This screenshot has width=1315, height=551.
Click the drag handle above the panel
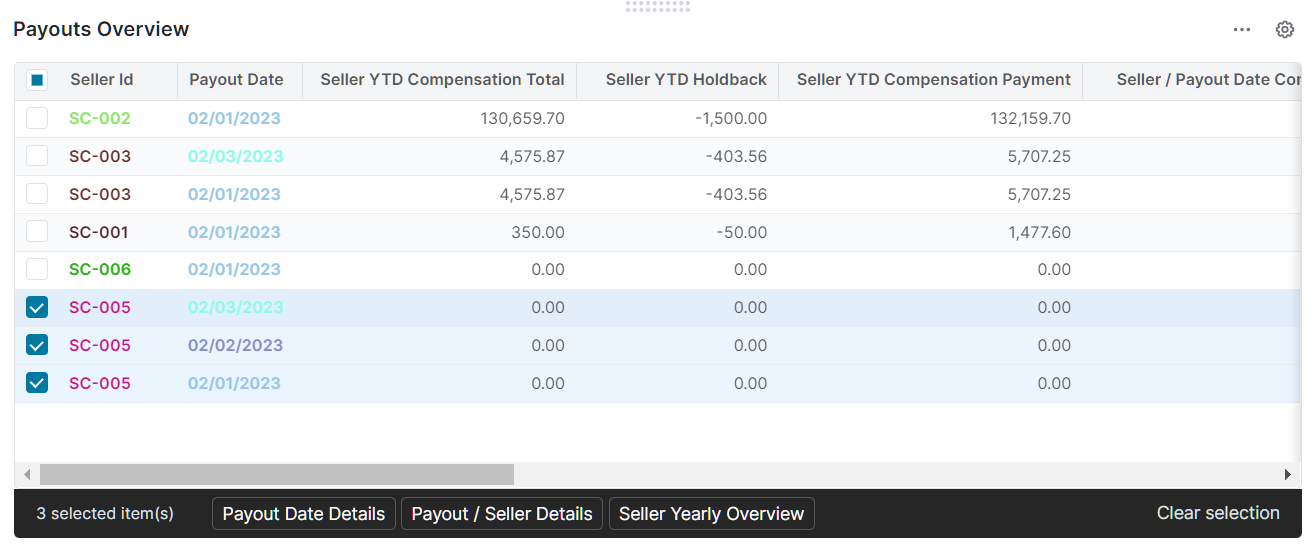(657, 6)
